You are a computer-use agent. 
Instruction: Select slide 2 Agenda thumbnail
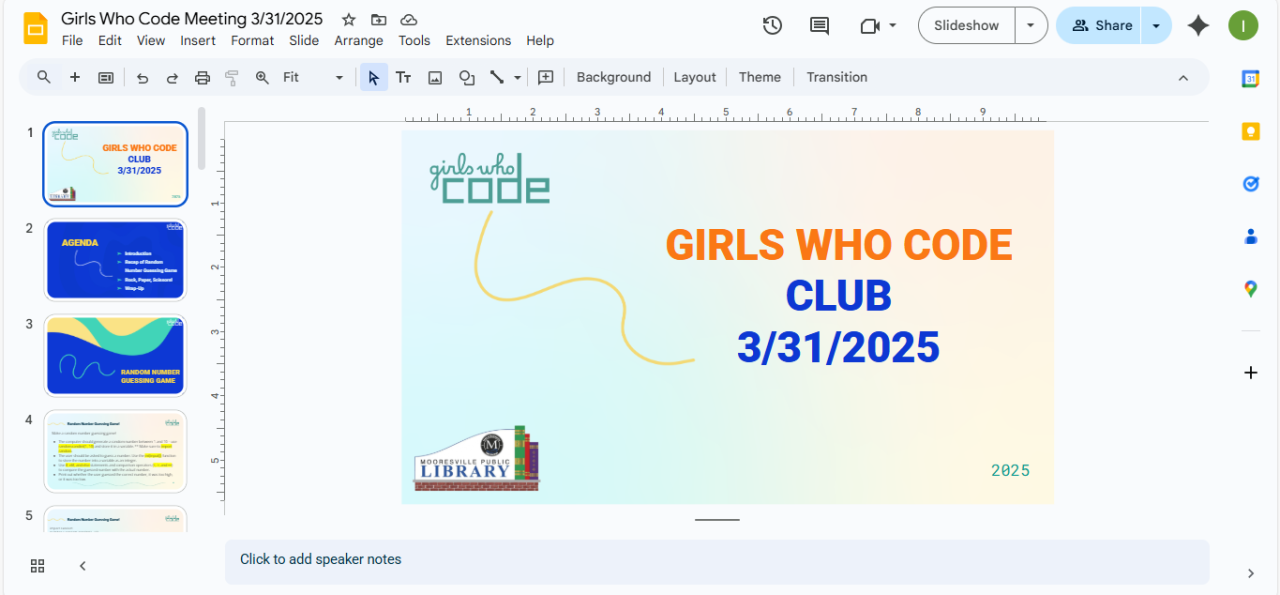click(x=115, y=259)
